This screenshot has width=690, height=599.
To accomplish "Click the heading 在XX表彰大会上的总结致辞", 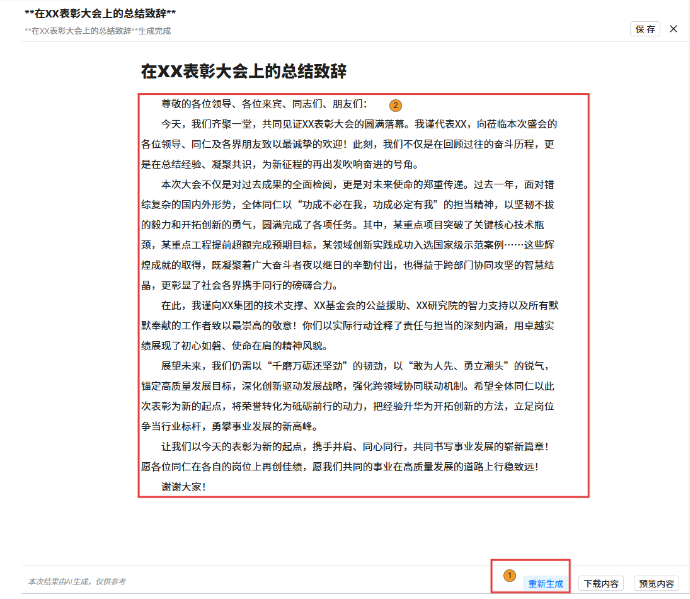I will pyautogui.click(x=244, y=72).
